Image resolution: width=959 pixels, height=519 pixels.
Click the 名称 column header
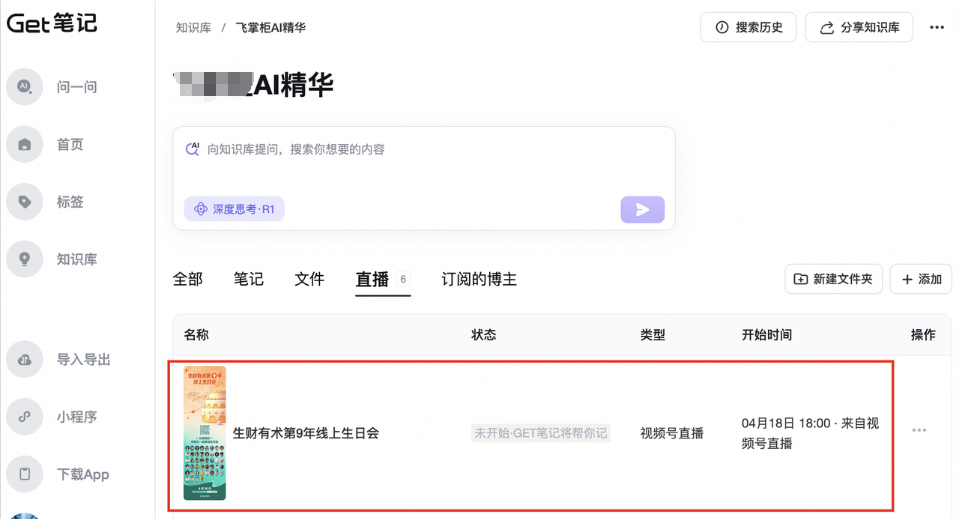click(196, 335)
